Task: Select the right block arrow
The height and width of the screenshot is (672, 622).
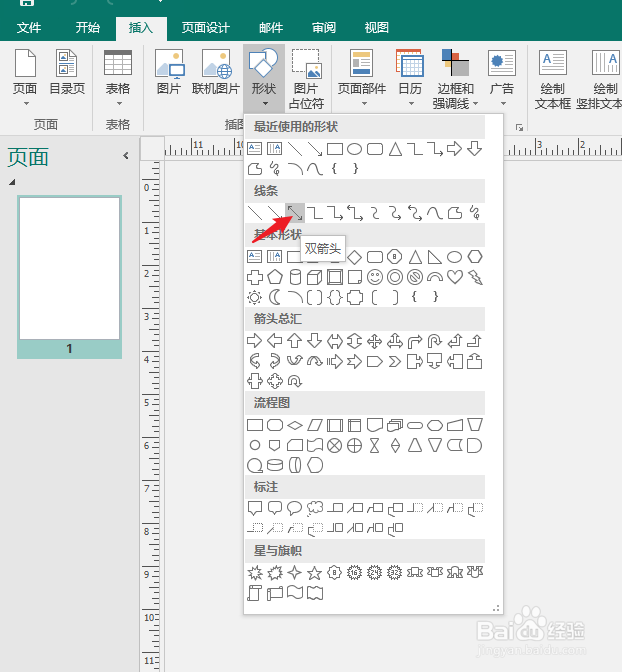Action: pyautogui.click(x=255, y=341)
